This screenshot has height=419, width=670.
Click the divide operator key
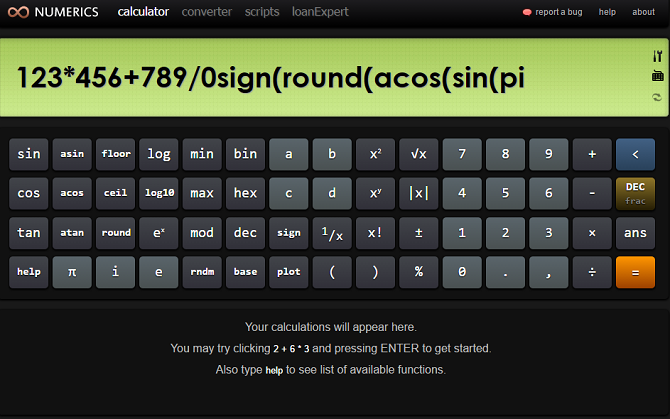[x=592, y=272]
